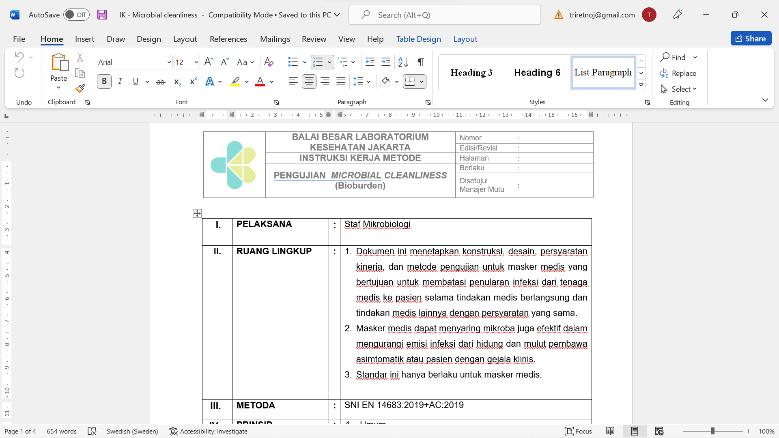Open the font size dropdown
Viewport: 779px width, 438px height.
pyautogui.click(x=196, y=62)
